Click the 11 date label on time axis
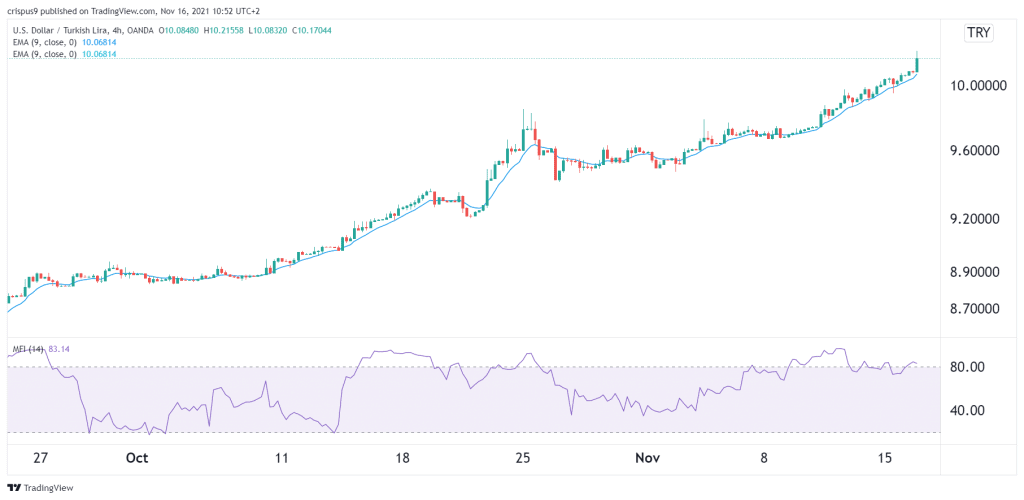 (x=281, y=458)
